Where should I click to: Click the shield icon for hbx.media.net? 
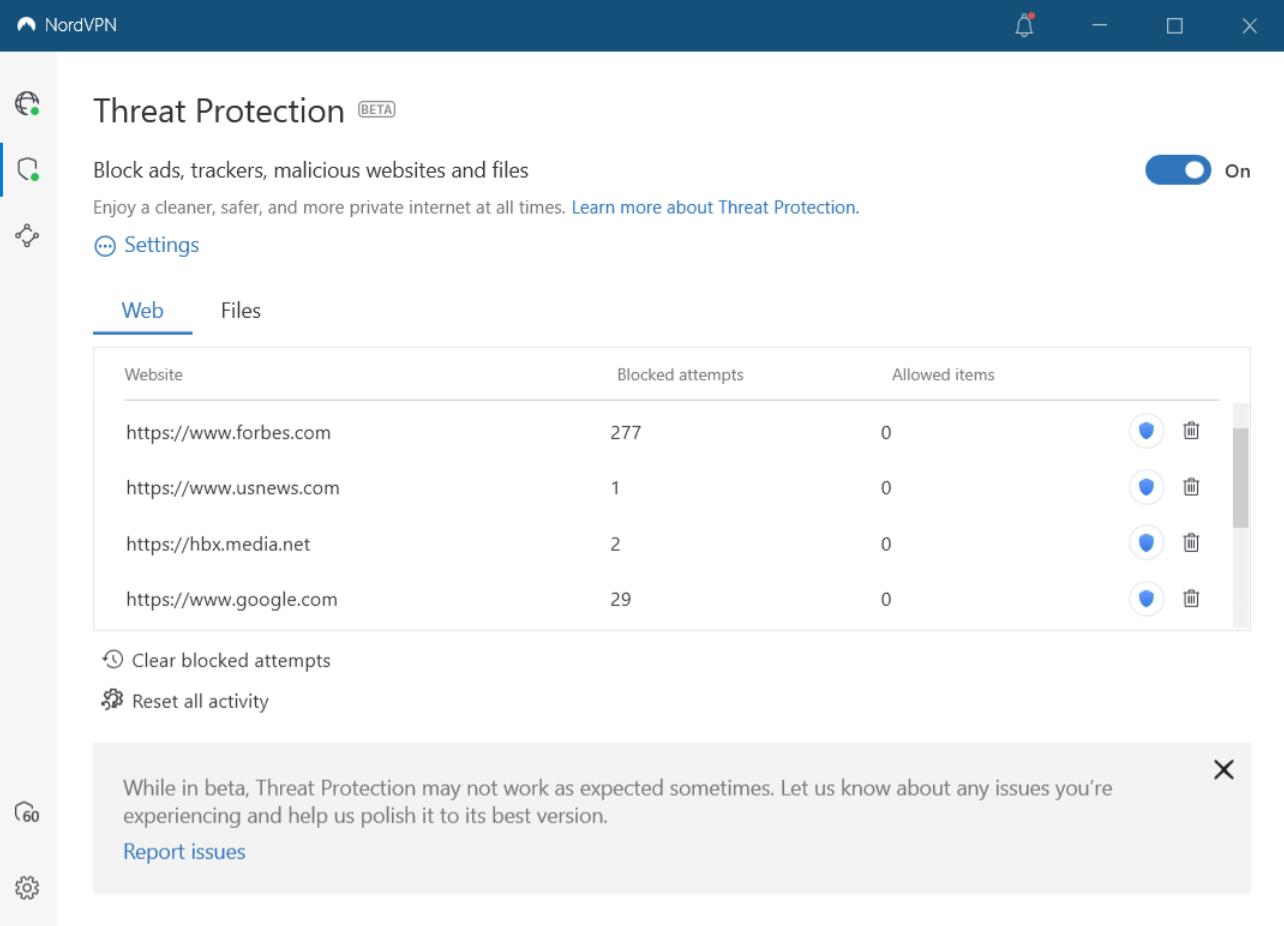[x=1146, y=544]
